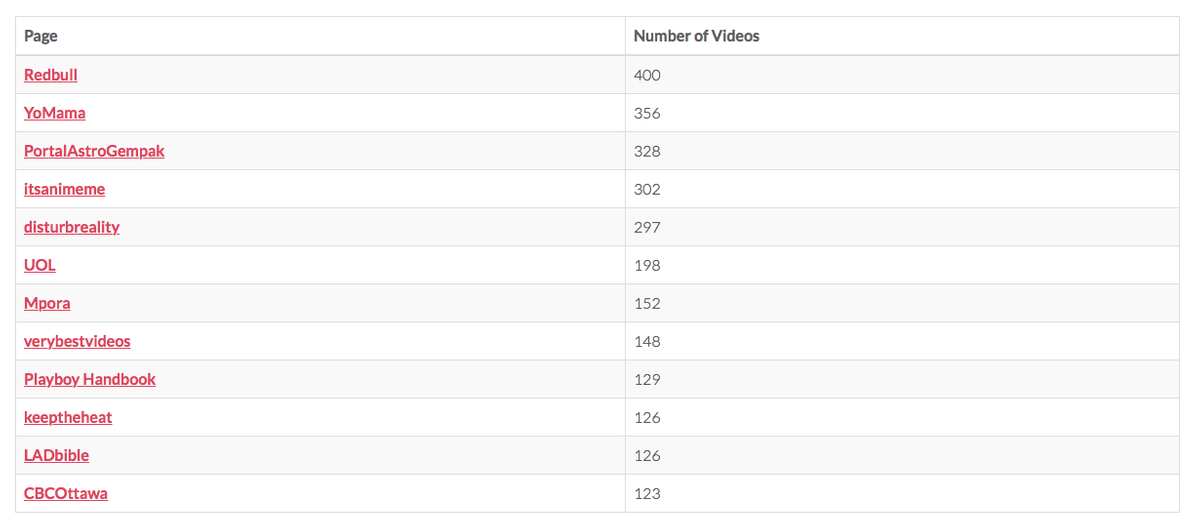Click the PortalAstroGempak link
The image size is (1200, 530).
click(94, 151)
